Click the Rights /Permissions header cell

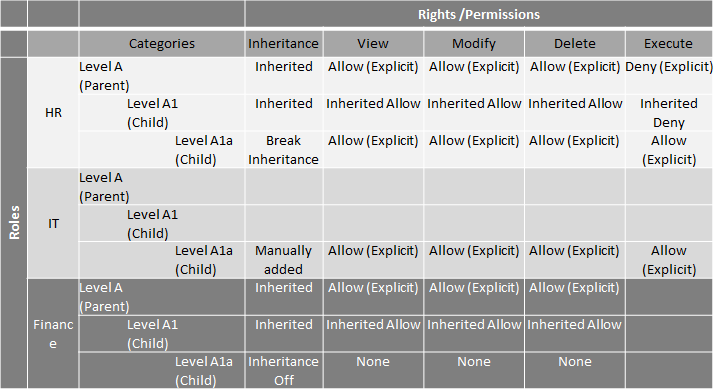click(479, 14)
